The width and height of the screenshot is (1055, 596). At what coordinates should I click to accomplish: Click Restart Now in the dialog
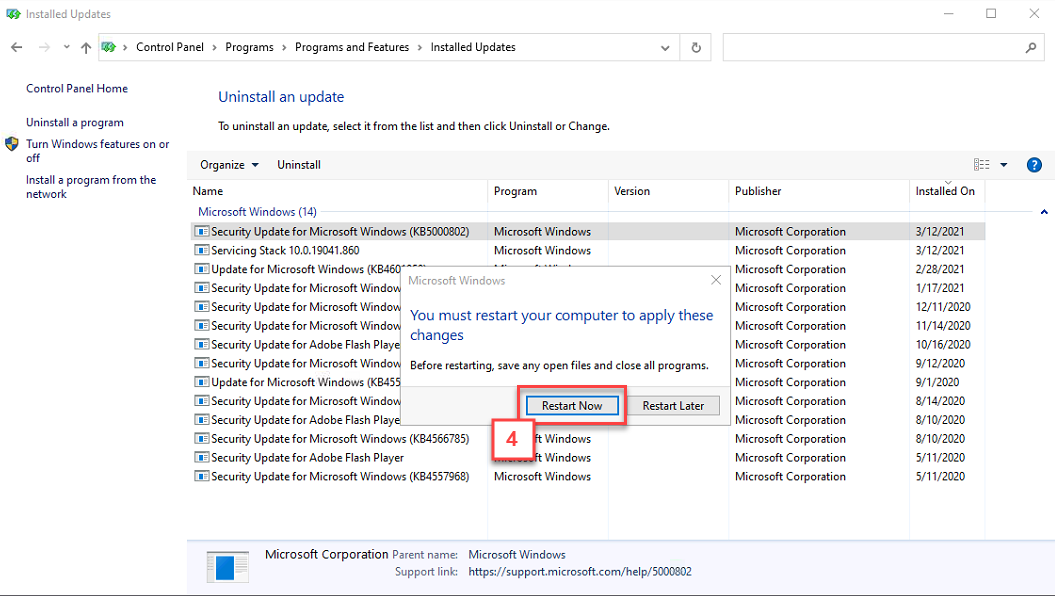tap(572, 406)
